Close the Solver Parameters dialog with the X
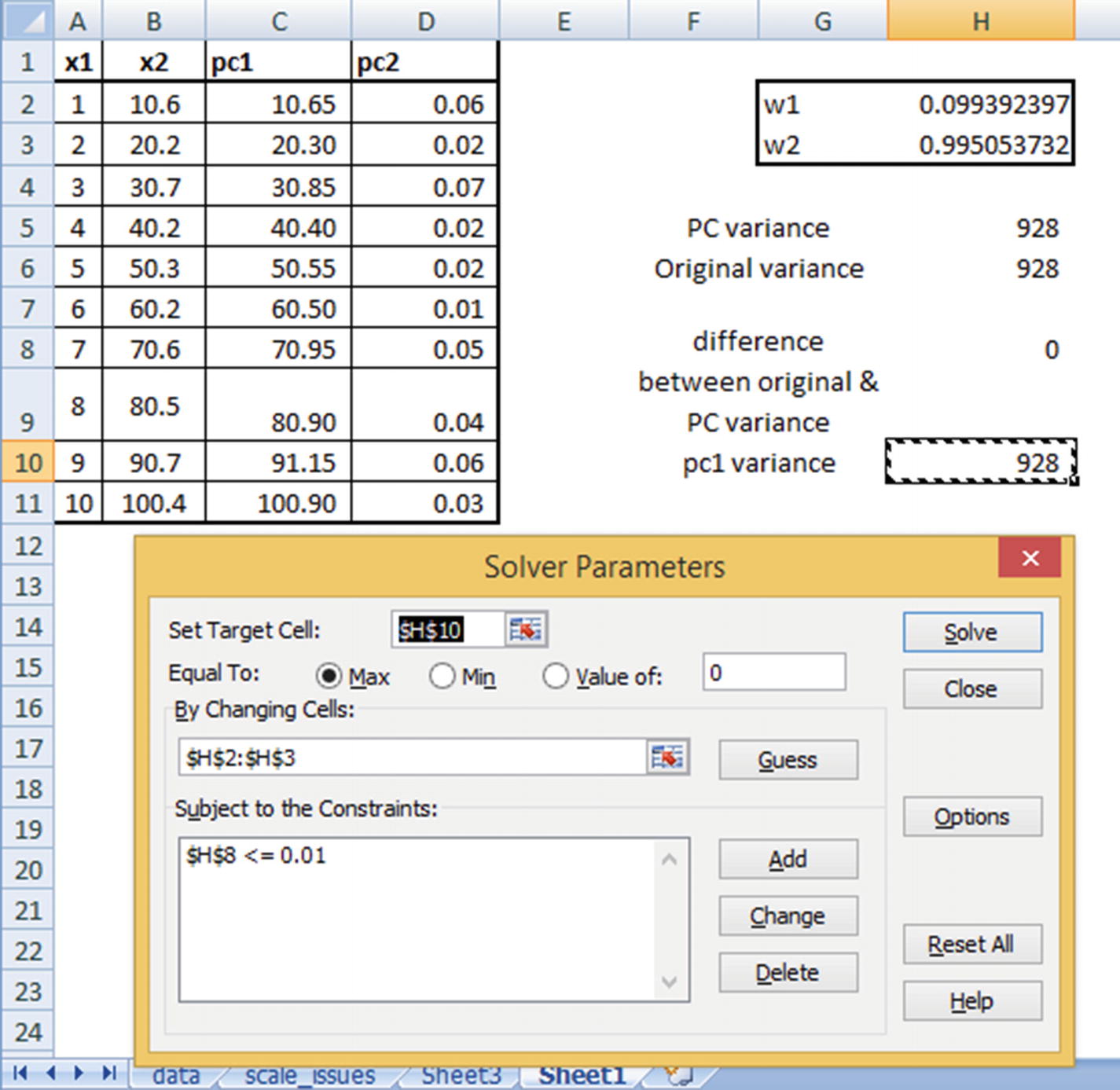The image size is (1120, 1090). tap(1030, 558)
